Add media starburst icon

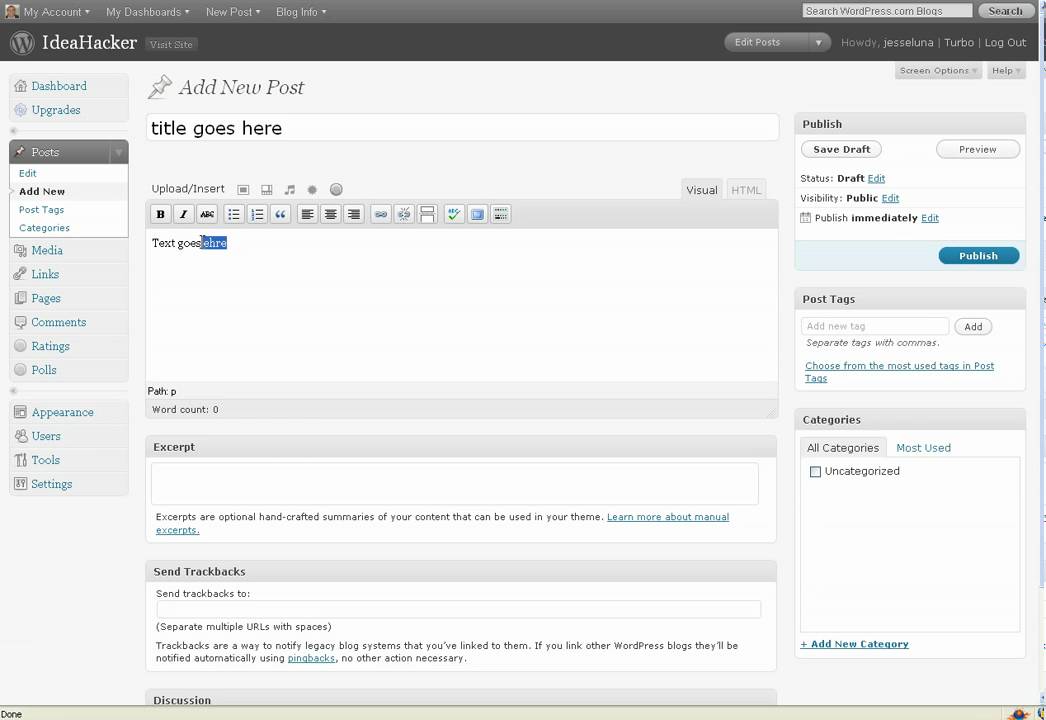[312, 190]
